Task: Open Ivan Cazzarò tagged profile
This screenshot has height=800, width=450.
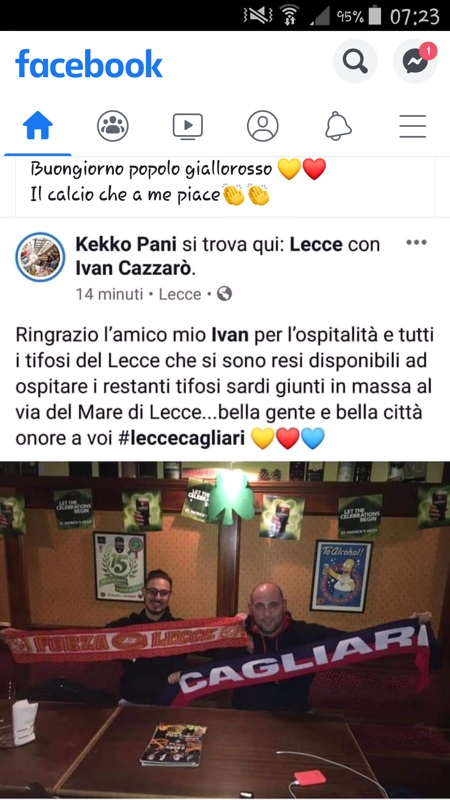Action: click(x=134, y=268)
